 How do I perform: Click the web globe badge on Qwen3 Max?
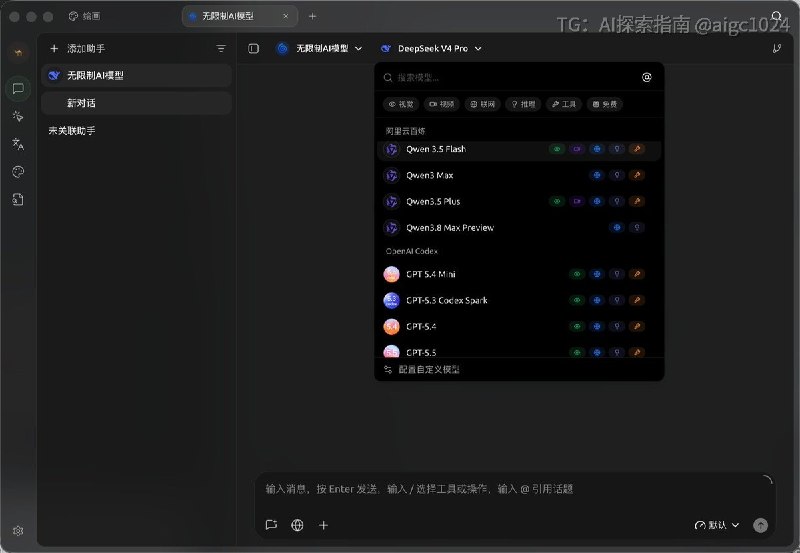[x=596, y=175]
